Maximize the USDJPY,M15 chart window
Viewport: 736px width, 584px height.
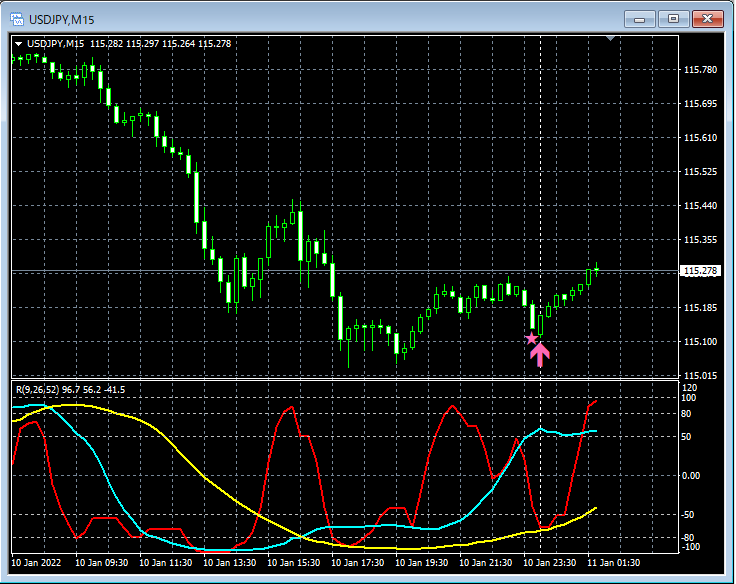click(x=674, y=19)
